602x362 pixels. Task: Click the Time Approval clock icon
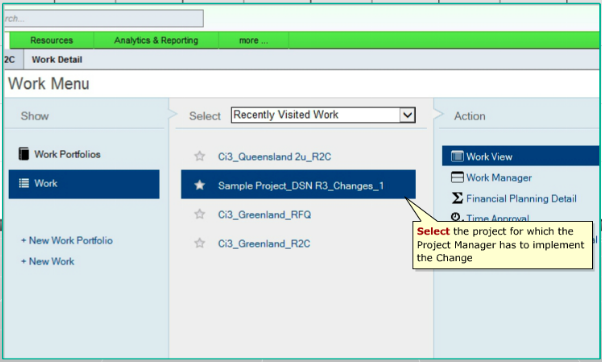tap(456, 217)
